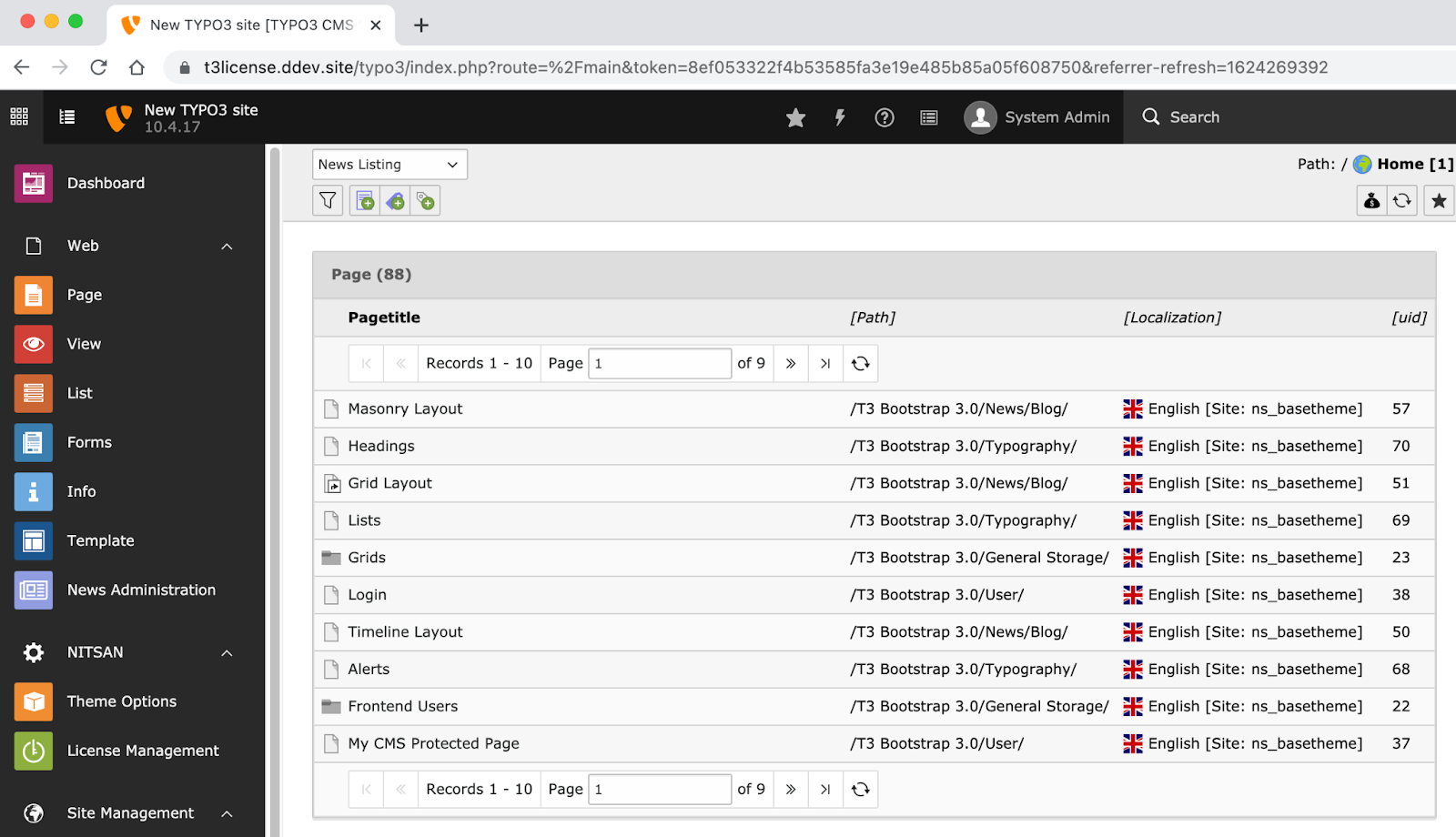Click the bolt icon to clear cache
The width and height of the screenshot is (1456, 837).
(839, 116)
